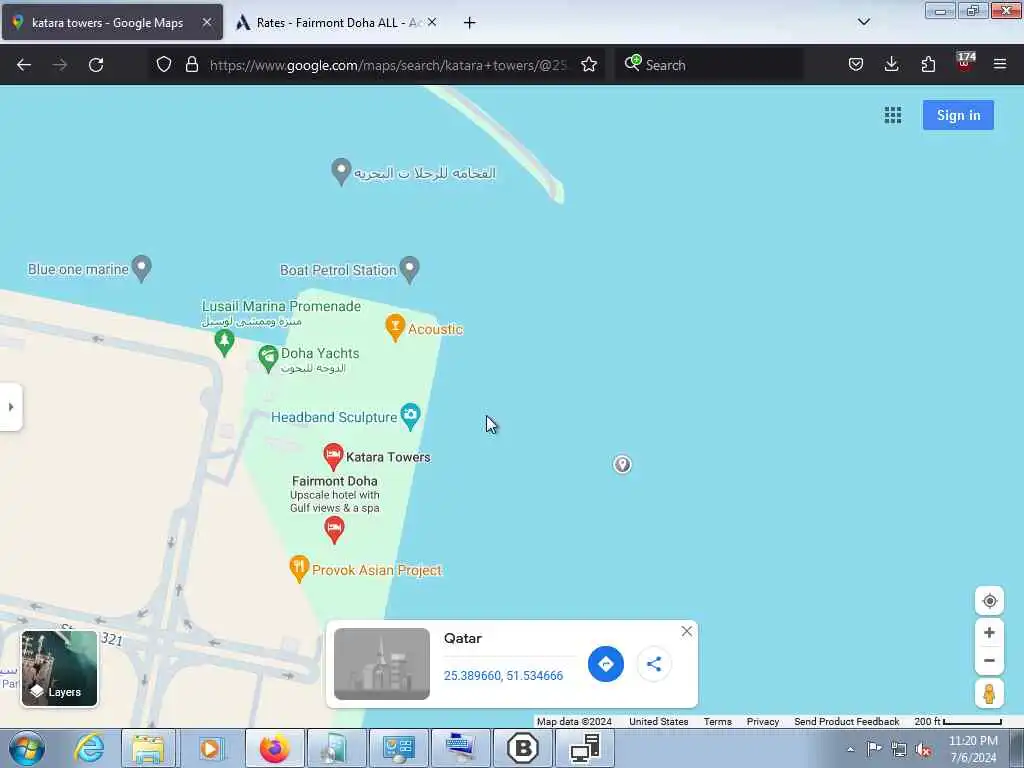Image resolution: width=1024 pixels, height=768 pixels.
Task: Open the list all tabs dropdown
Action: tap(863, 22)
